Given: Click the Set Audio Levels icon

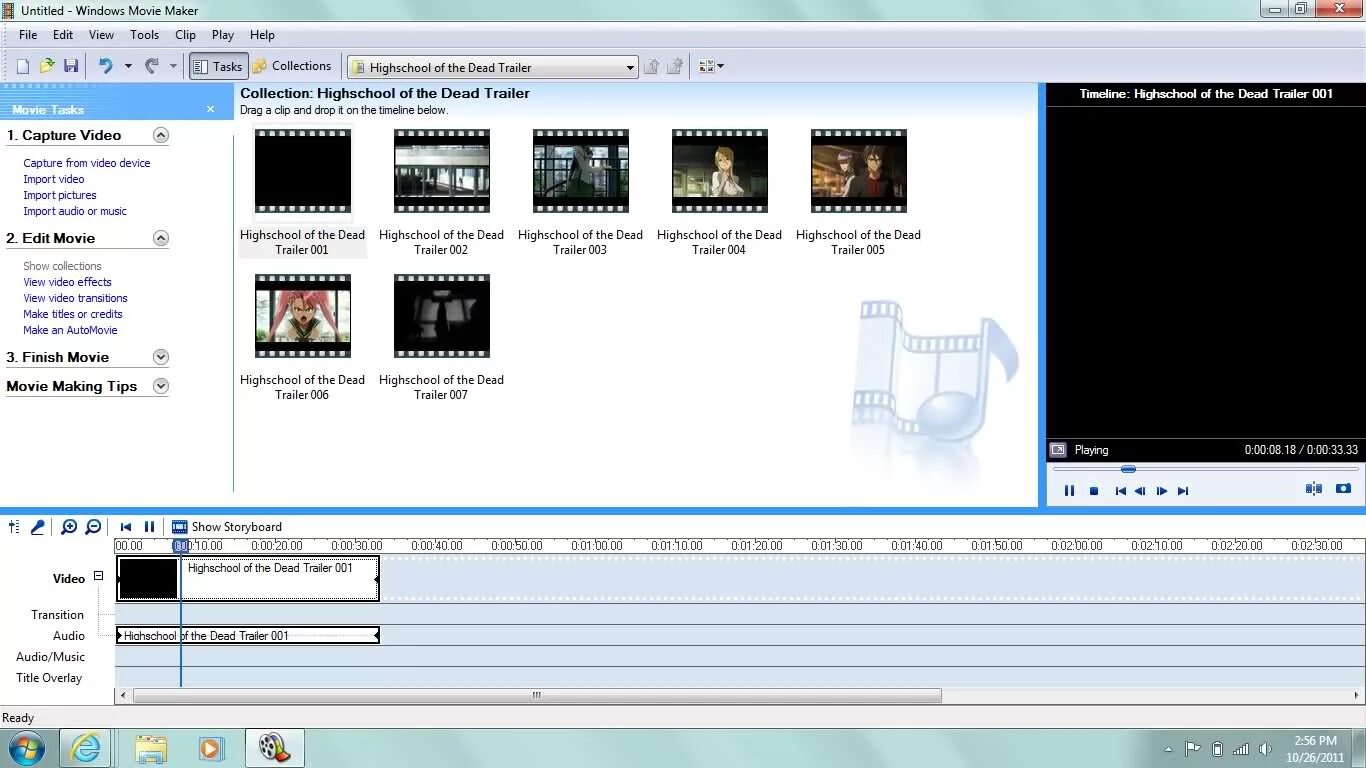Looking at the screenshot, I should (x=14, y=527).
